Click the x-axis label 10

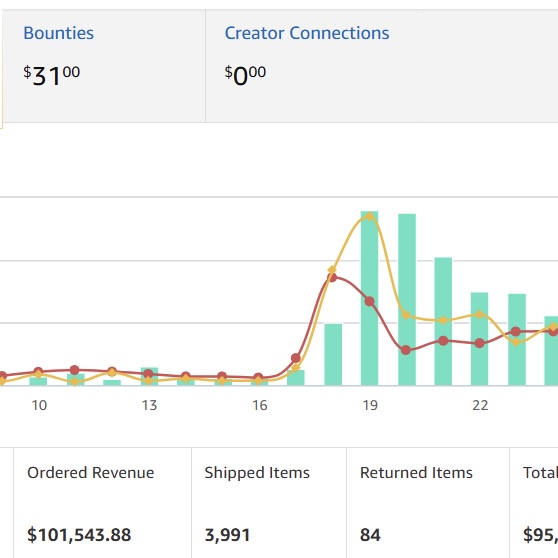click(x=39, y=405)
